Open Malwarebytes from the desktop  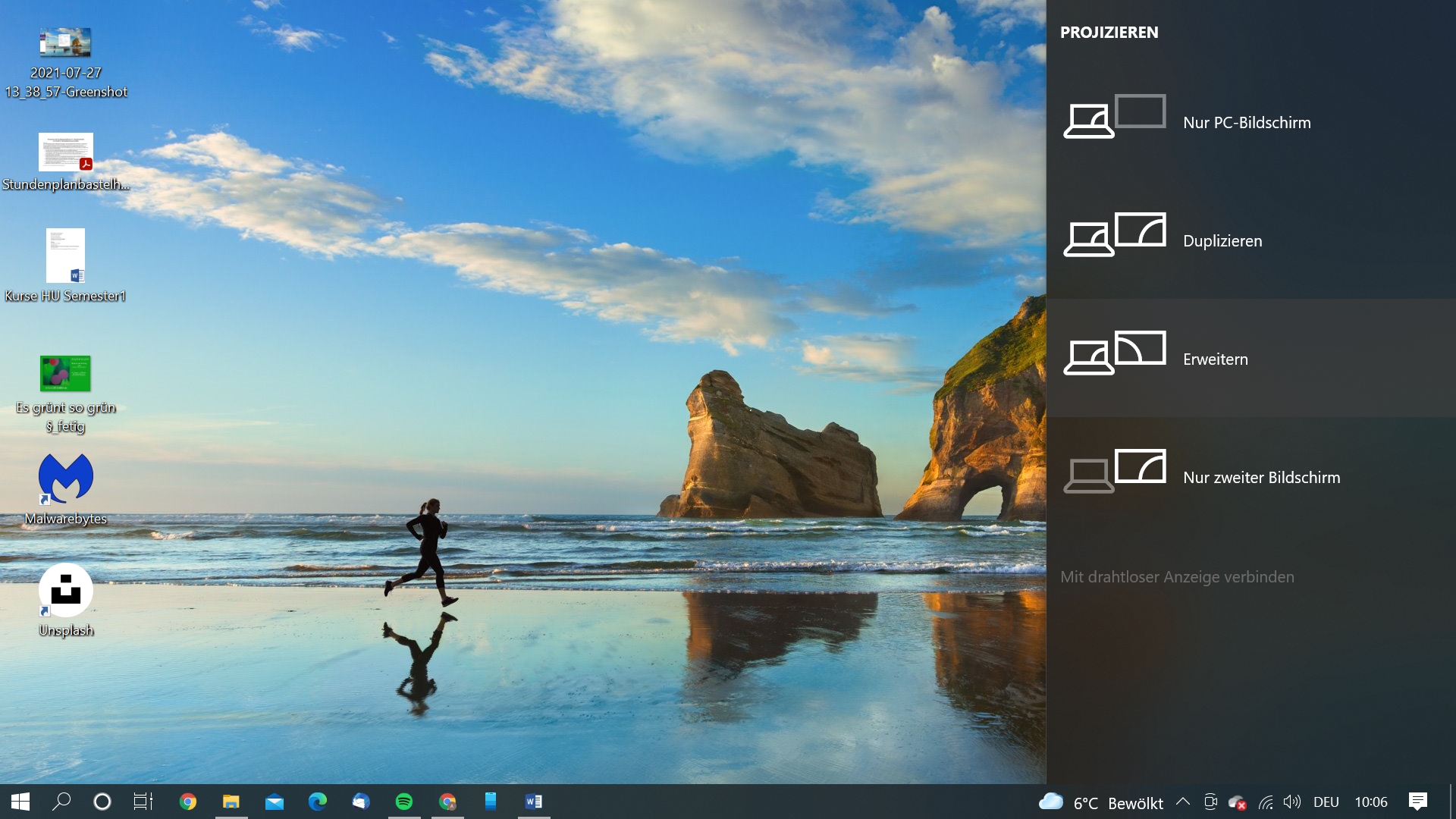tap(65, 478)
